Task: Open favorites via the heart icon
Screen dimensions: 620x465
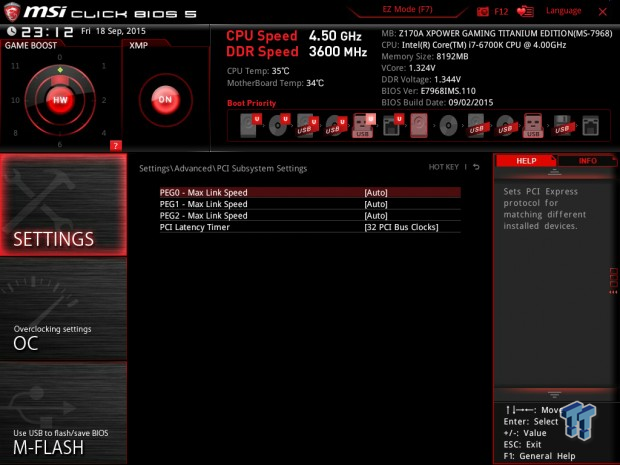Action: pyautogui.click(x=525, y=11)
